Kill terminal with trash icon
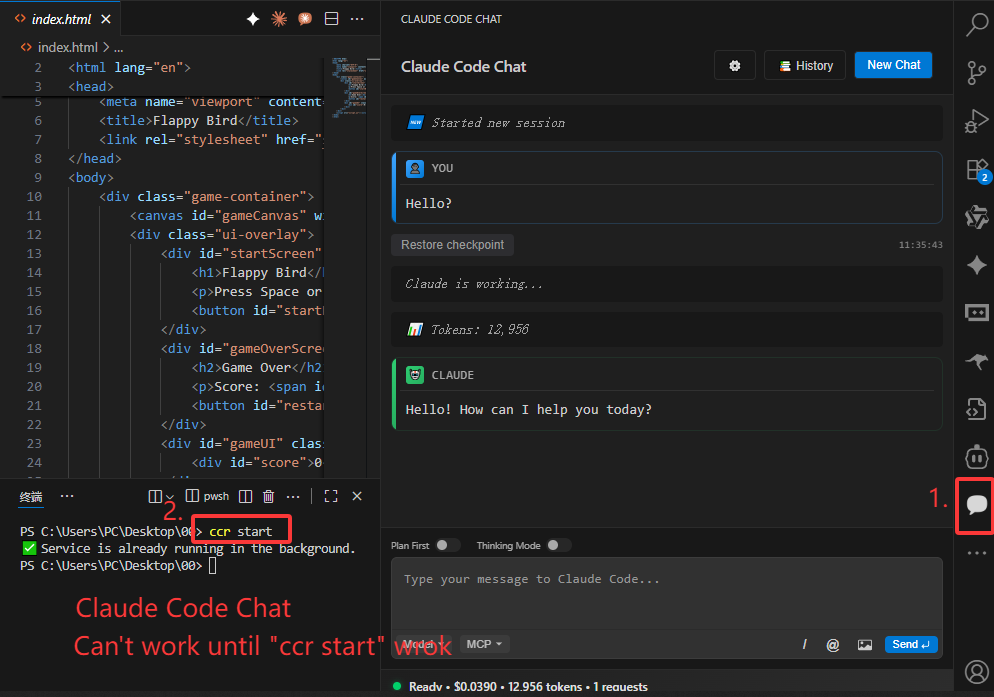 269,496
